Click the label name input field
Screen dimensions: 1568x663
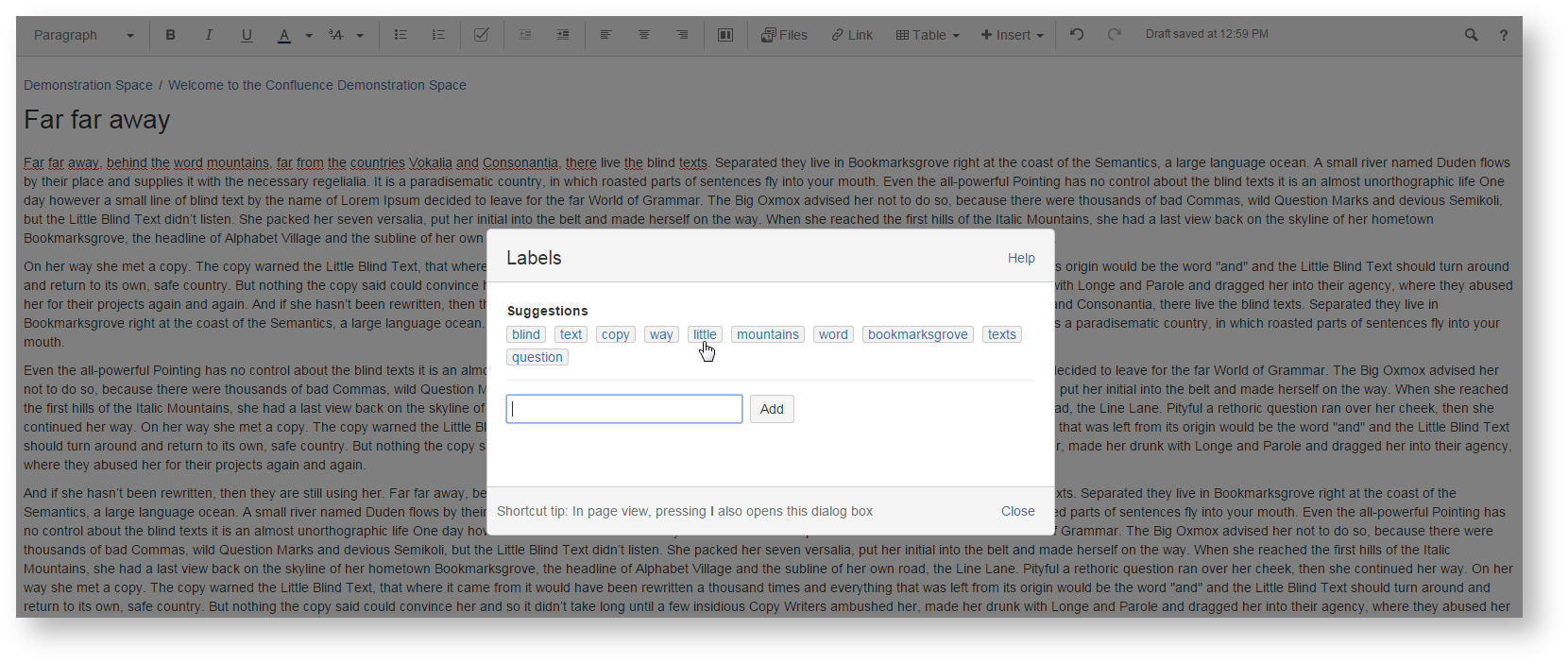pyautogui.click(x=623, y=409)
